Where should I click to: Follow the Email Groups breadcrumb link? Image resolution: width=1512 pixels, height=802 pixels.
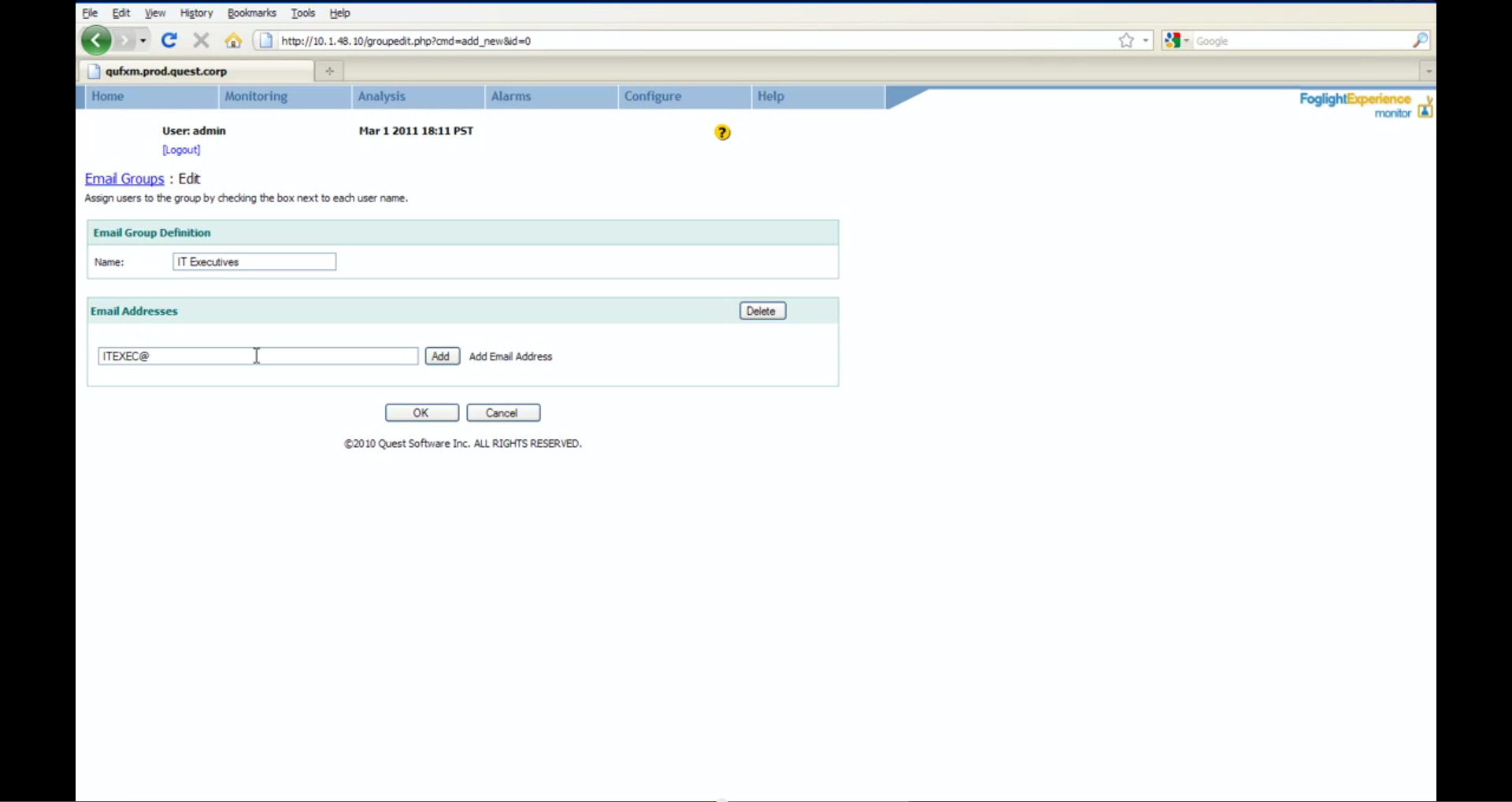124,179
